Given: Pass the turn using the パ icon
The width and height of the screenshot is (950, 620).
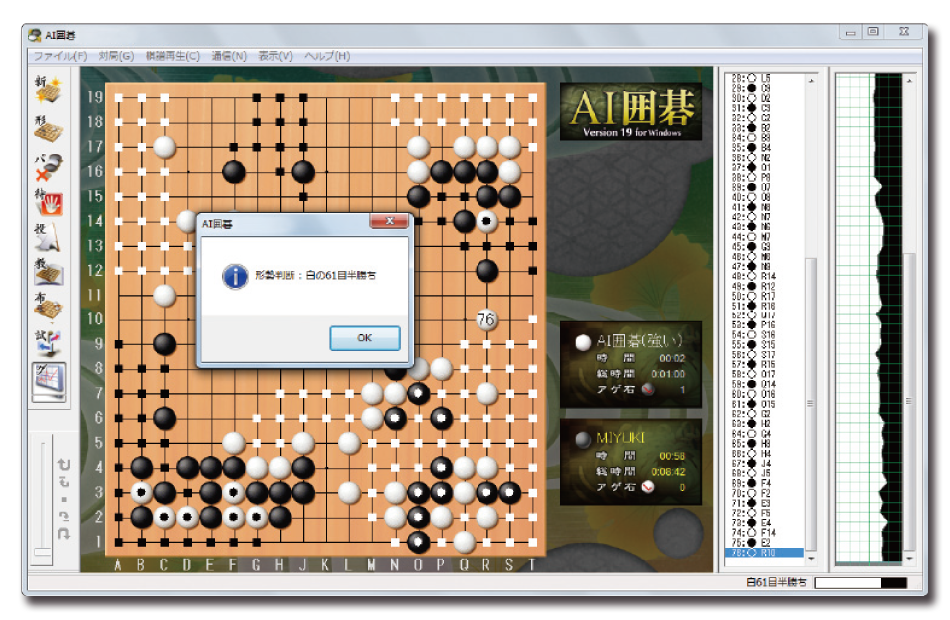Looking at the screenshot, I should [48, 166].
